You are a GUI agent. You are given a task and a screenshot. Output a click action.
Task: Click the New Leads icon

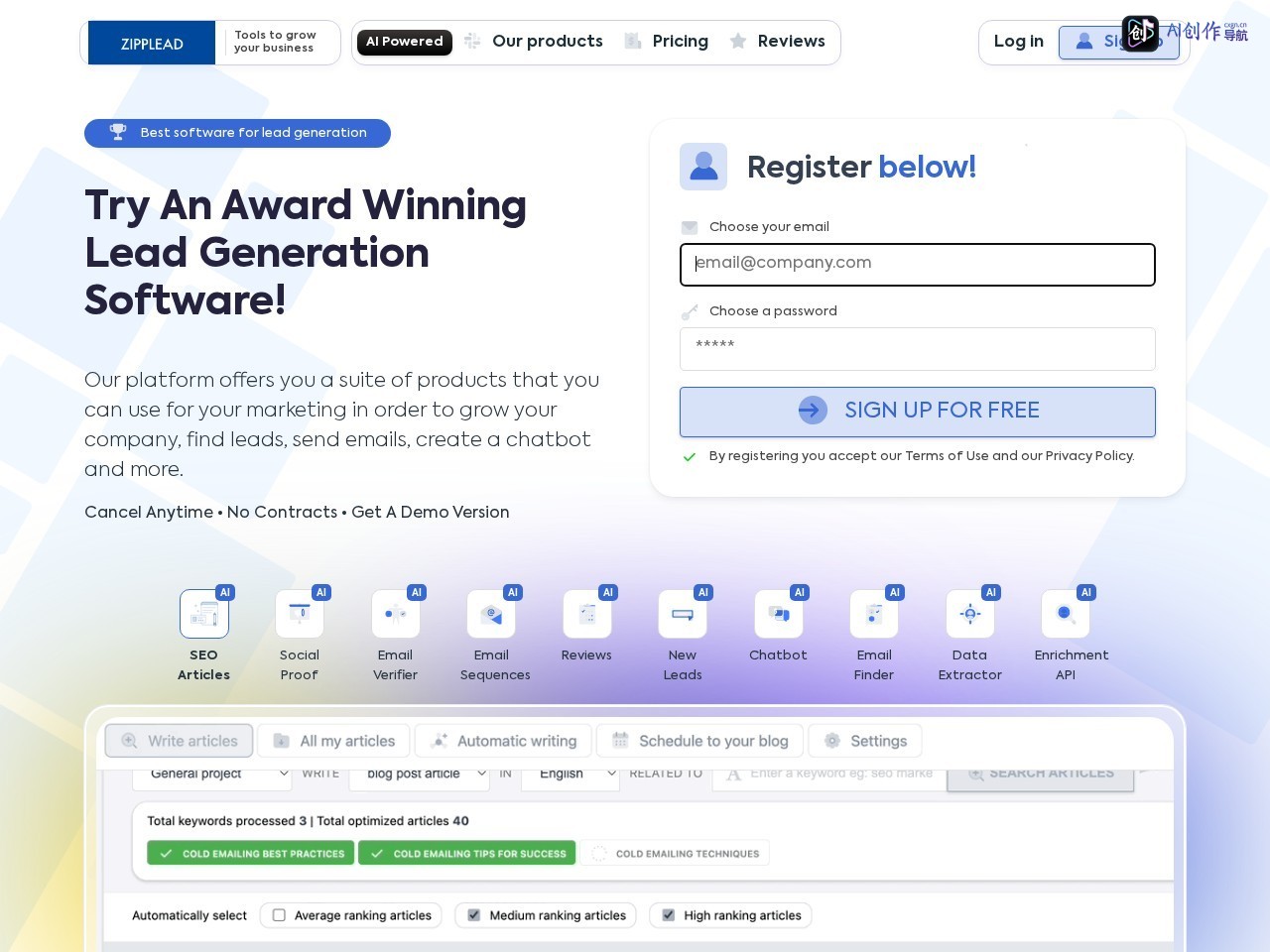point(683,614)
